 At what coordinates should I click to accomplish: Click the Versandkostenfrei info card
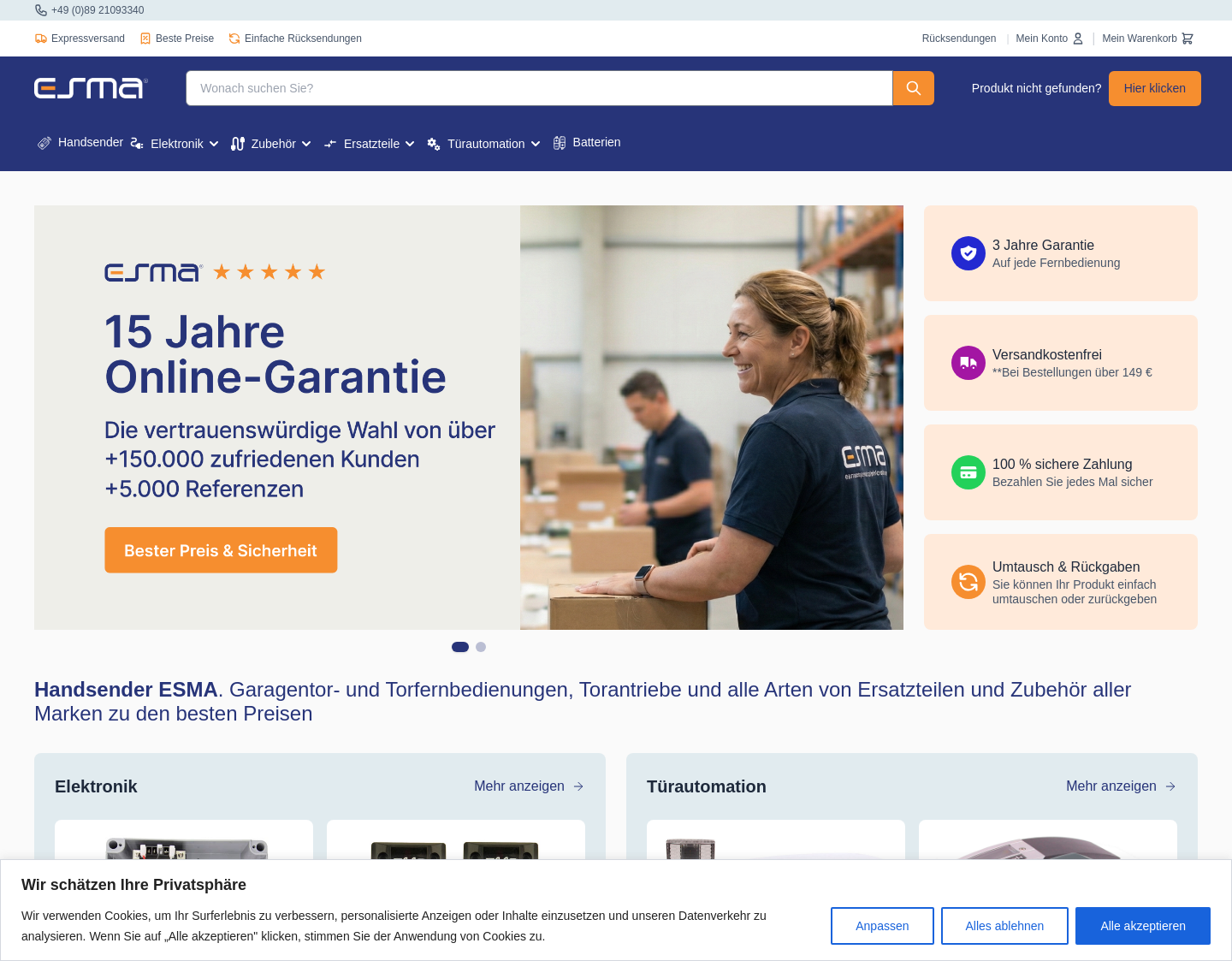click(1061, 363)
